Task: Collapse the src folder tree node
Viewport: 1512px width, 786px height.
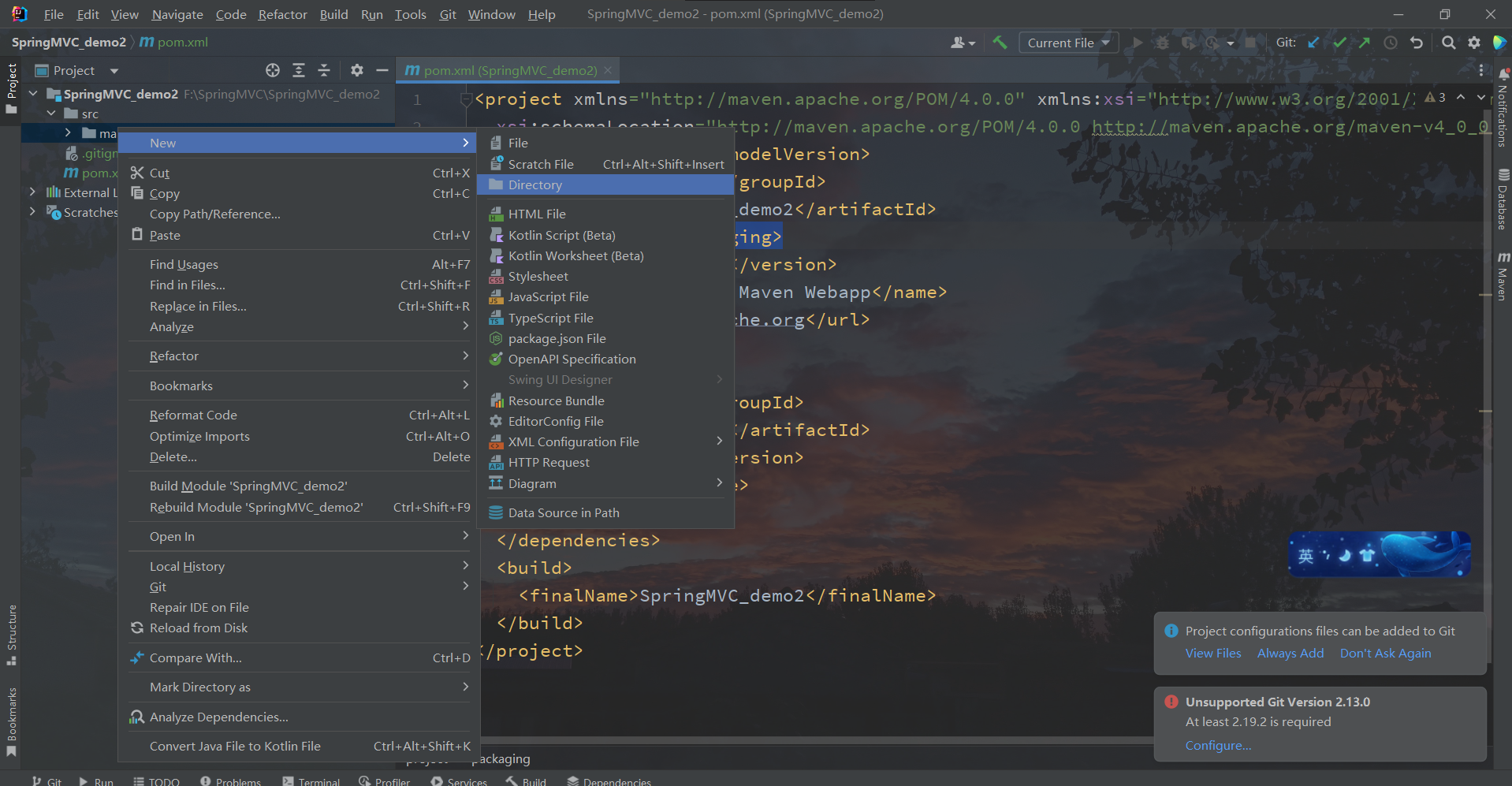Action: pos(51,114)
